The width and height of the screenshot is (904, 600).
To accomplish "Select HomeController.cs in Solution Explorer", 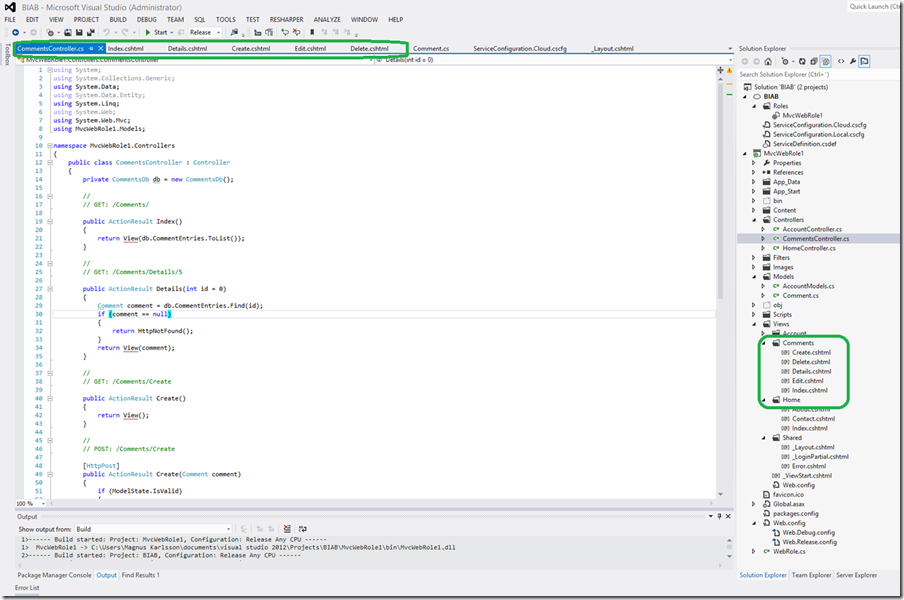I will click(808, 248).
